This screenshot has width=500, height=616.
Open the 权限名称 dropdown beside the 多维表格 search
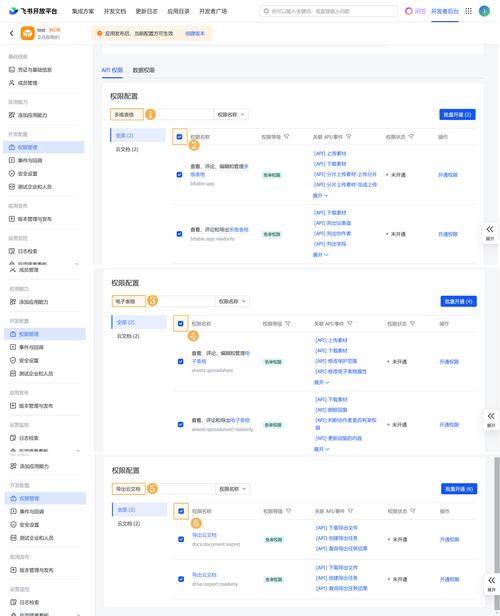tap(231, 114)
